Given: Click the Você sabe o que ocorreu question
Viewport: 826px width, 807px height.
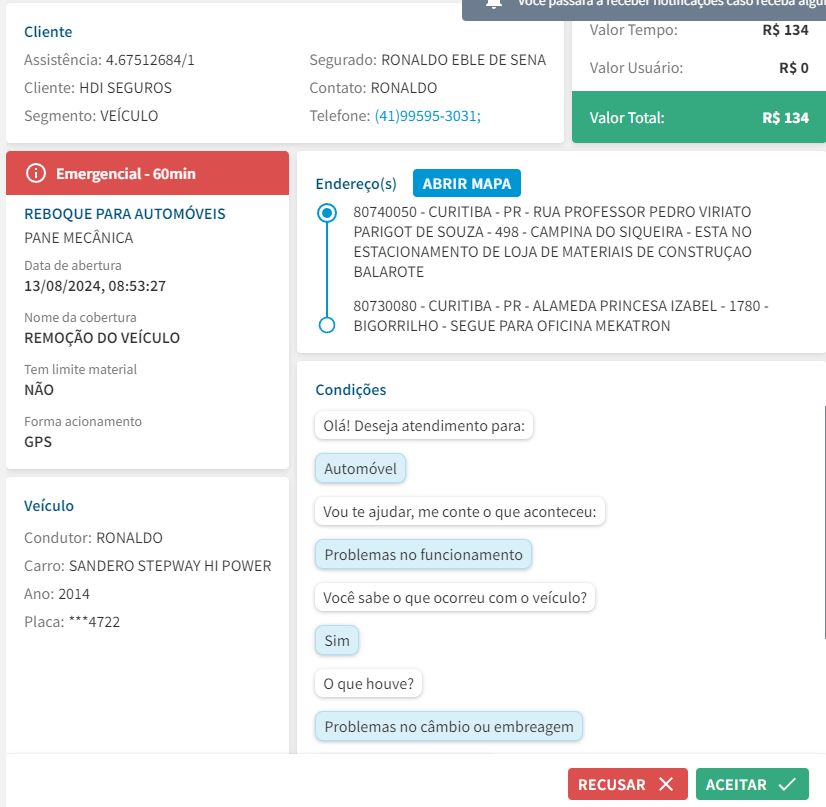Looking at the screenshot, I should click(455, 597).
